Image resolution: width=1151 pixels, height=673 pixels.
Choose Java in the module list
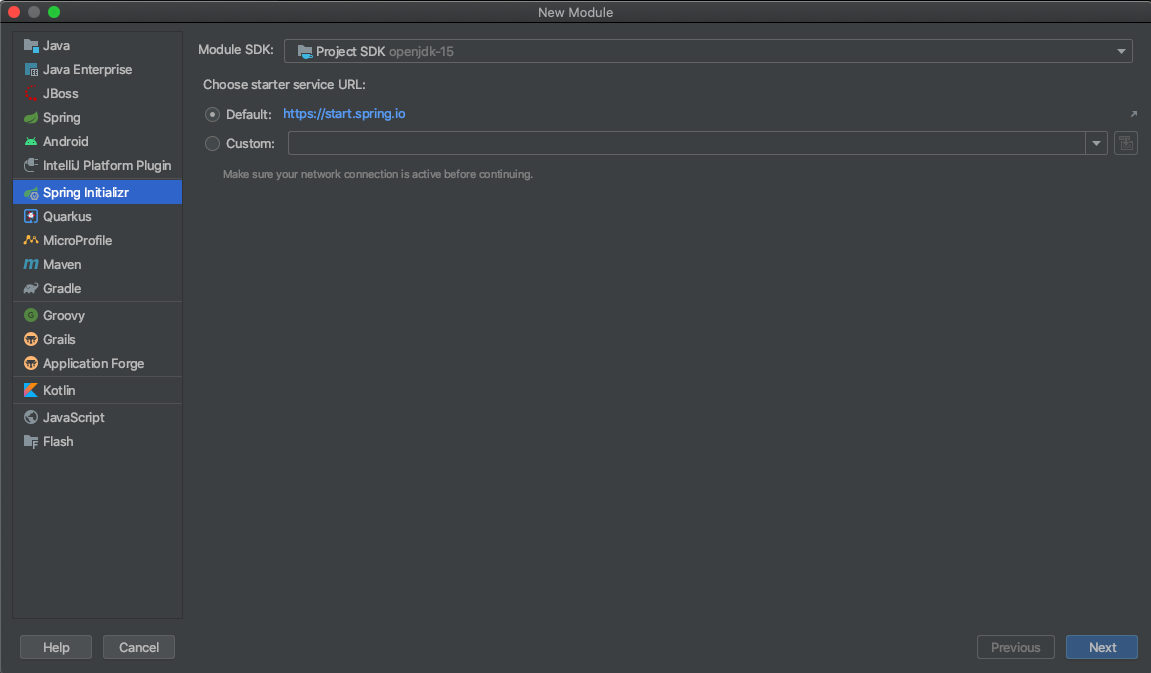(x=98, y=46)
